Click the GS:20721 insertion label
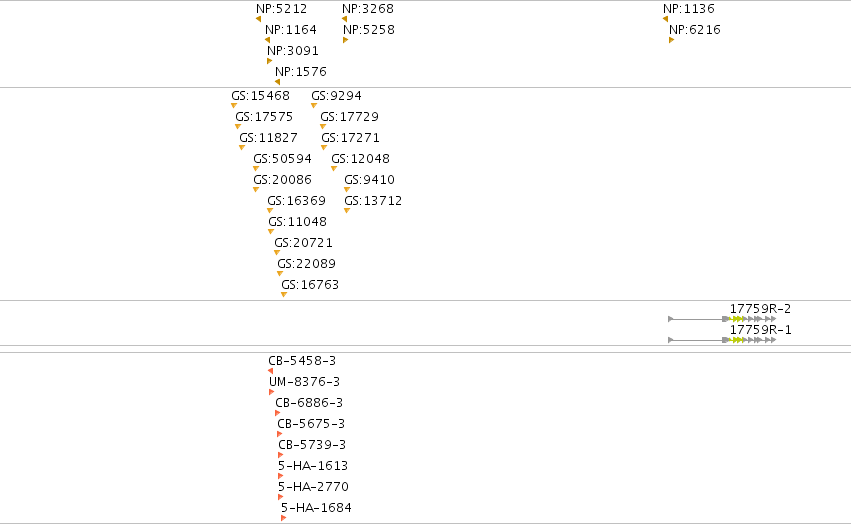 (303, 243)
